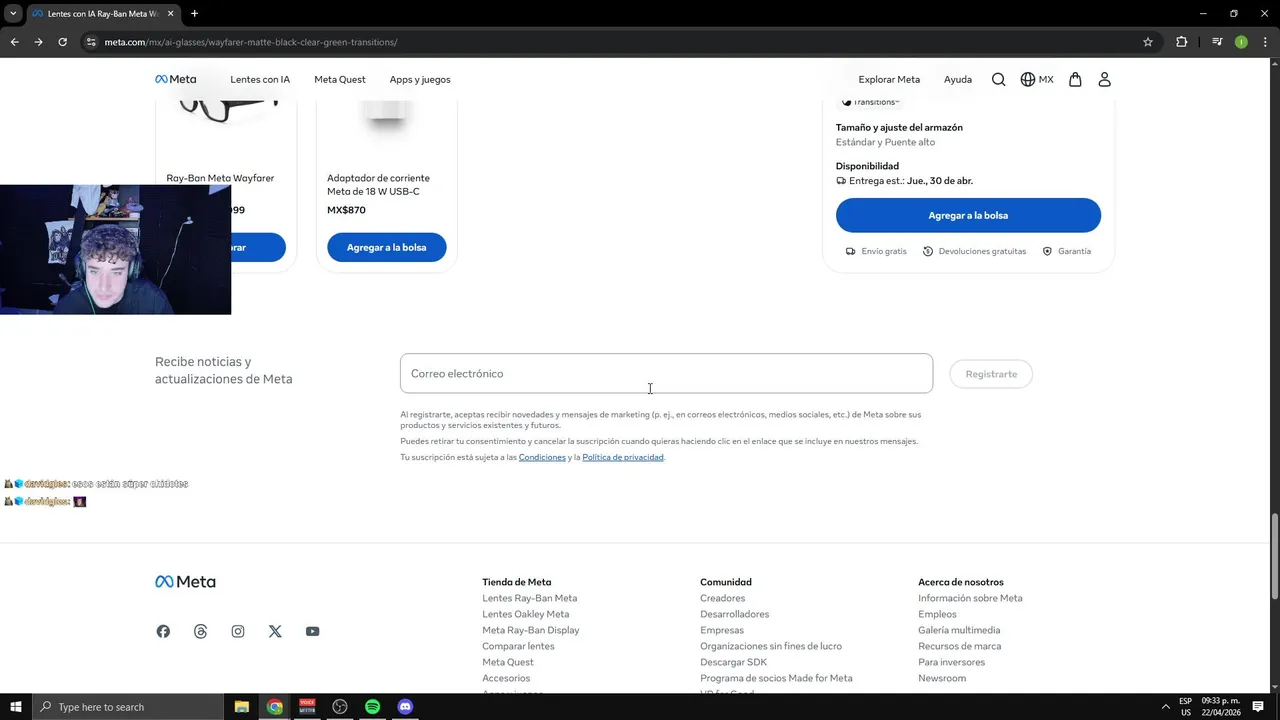Open Meta's Instagram icon in footer
Image resolution: width=1280 pixels, height=720 pixels.
coord(238,631)
